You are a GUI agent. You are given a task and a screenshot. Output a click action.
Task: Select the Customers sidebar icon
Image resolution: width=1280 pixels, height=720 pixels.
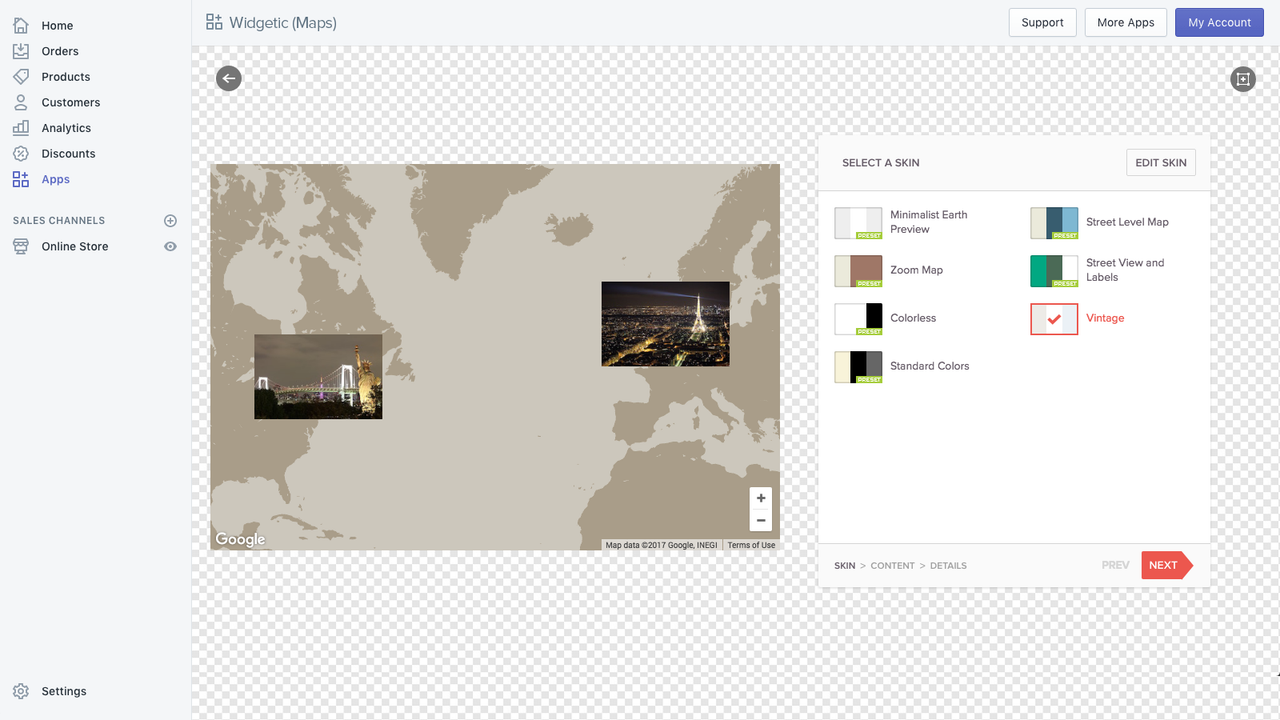(22, 102)
